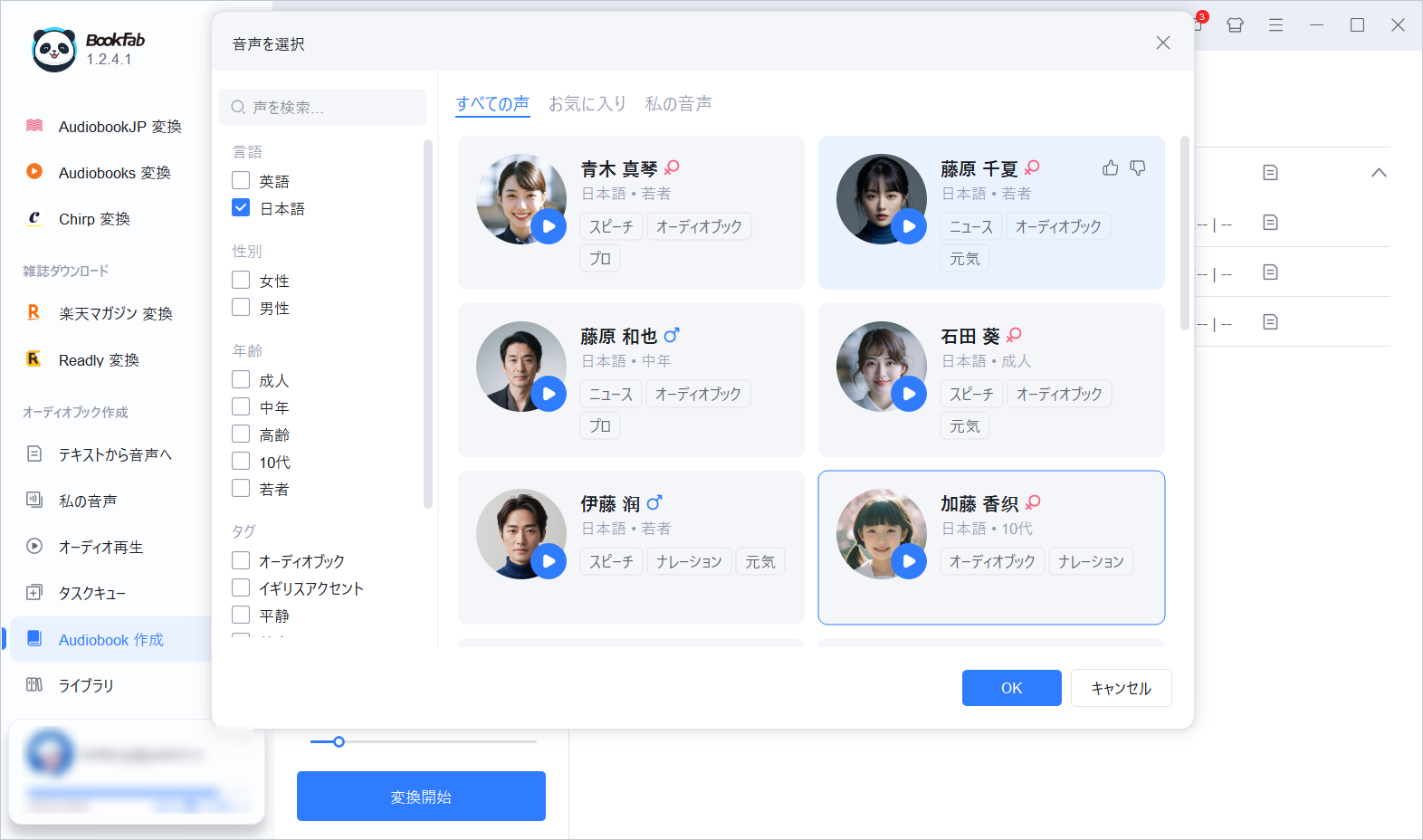Switch to お気に入り tab
This screenshot has height=840, width=1423.
pyautogui.click(x=587, y=104)
